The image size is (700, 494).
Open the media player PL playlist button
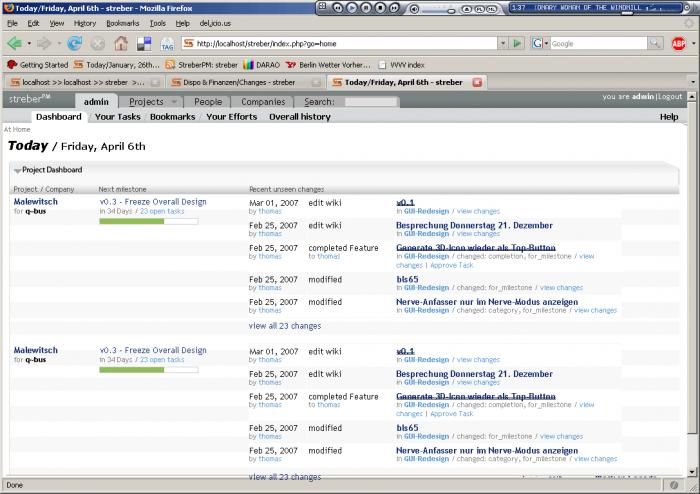click(479, 8)
